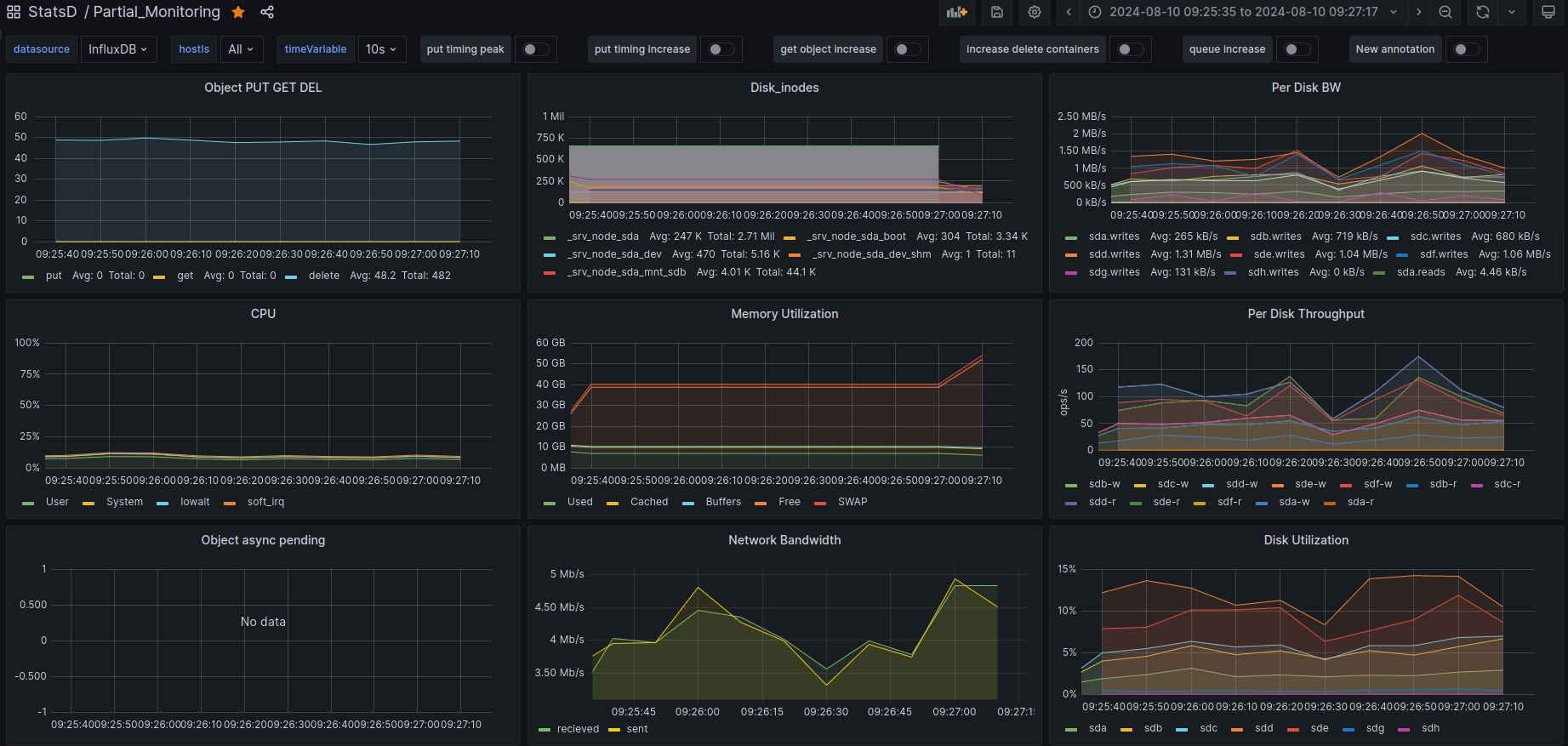Image resolution: width=1568 pixels, height=746 pixels.
Task: Turn on queue increase toggle
Action: [x=1297, y=49]
